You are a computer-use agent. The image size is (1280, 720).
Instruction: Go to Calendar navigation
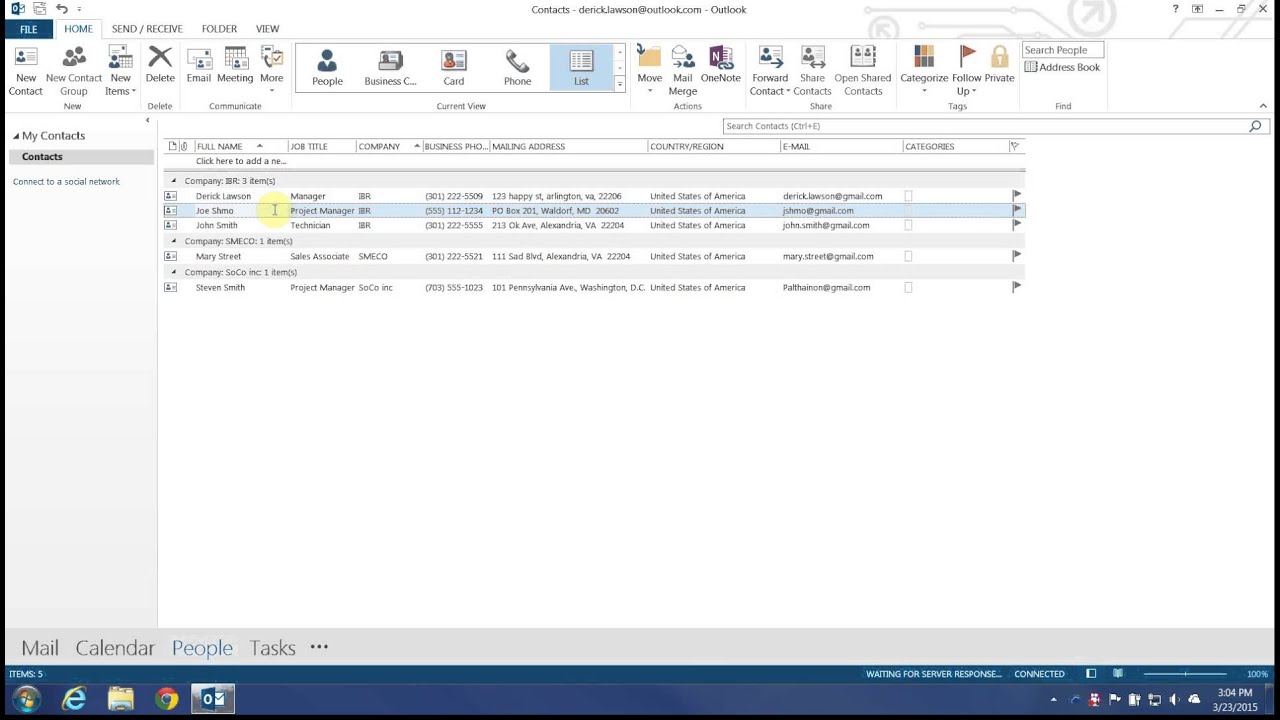pos(115,648)
